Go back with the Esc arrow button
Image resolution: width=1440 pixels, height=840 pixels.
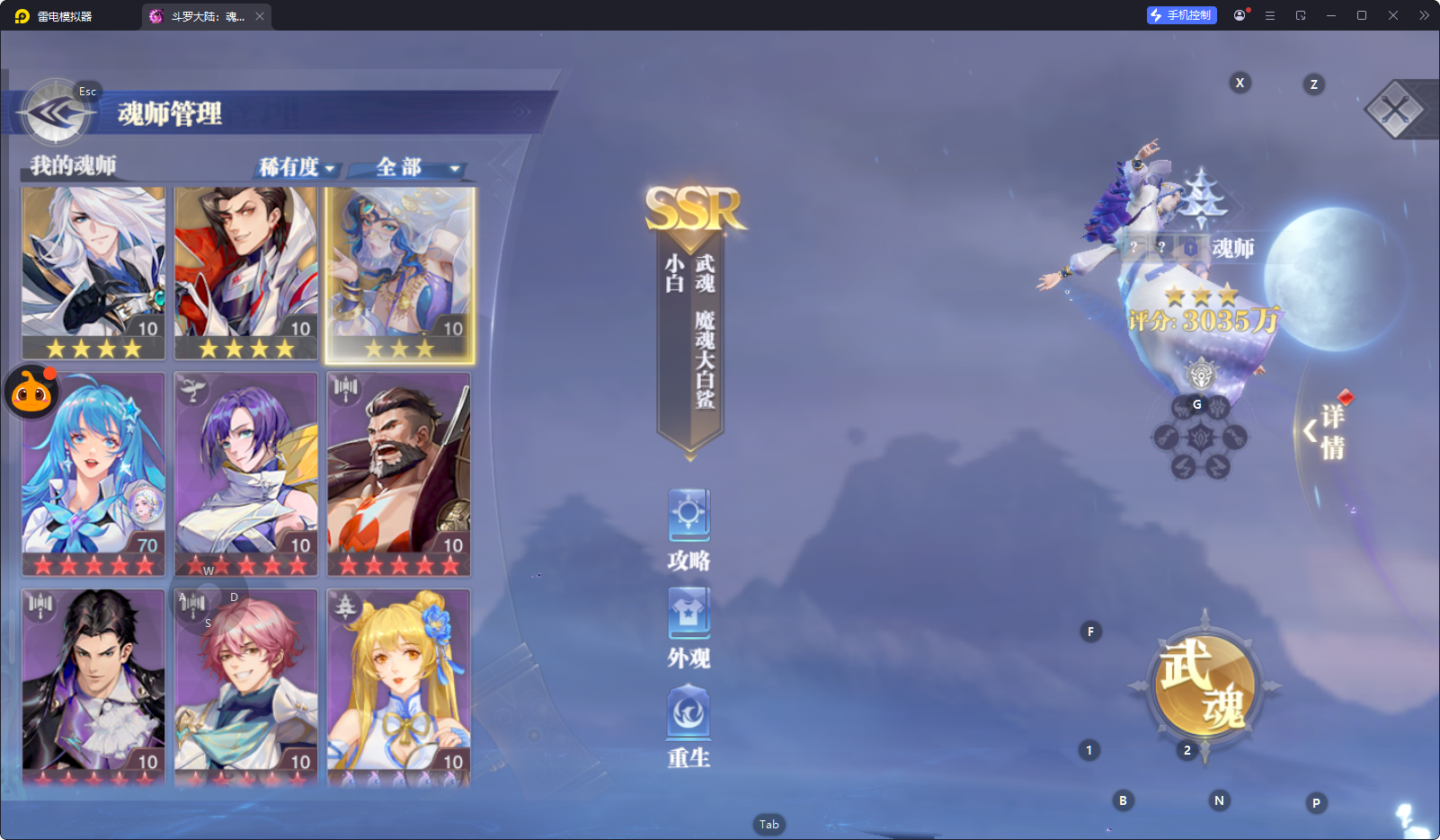point(56,113)
